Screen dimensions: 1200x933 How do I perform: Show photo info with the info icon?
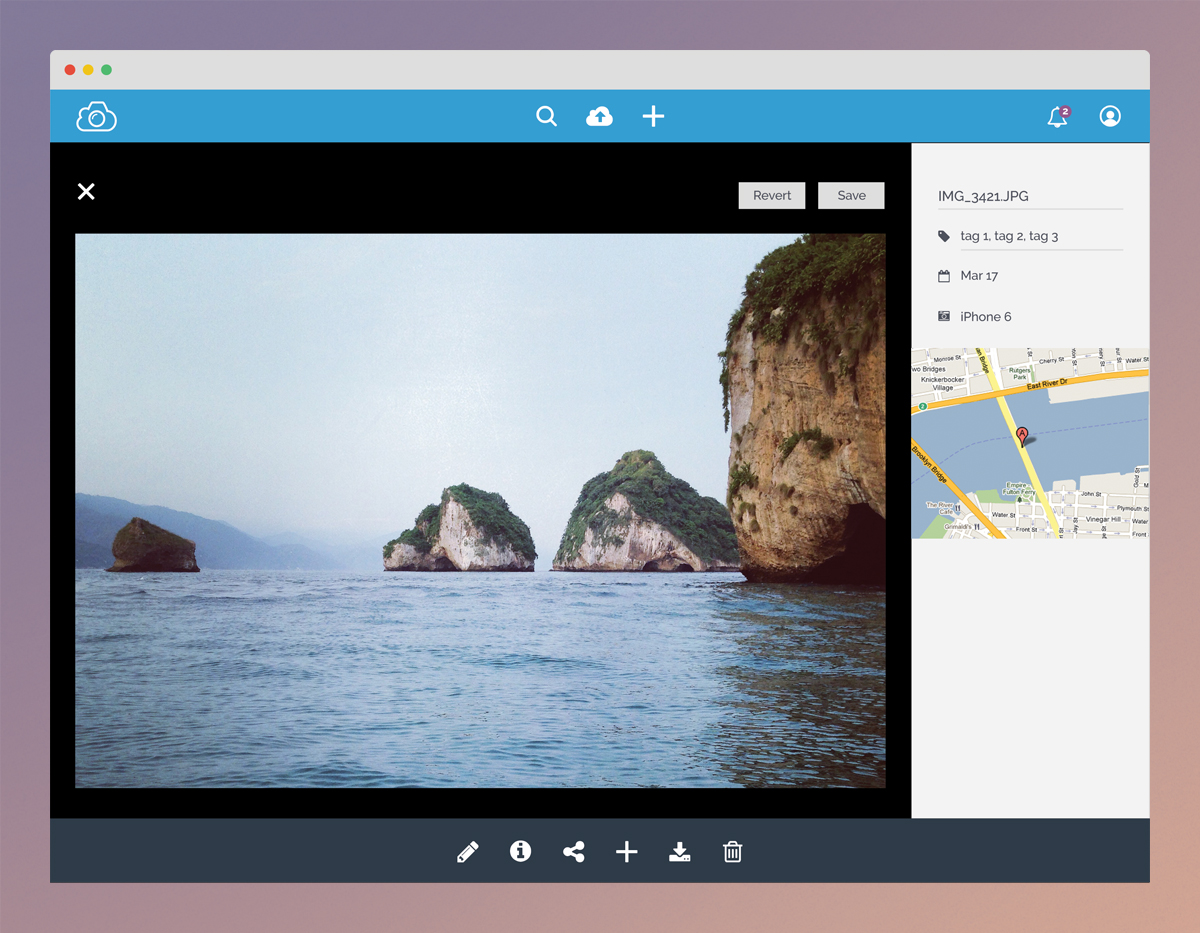tap(520, 851)
